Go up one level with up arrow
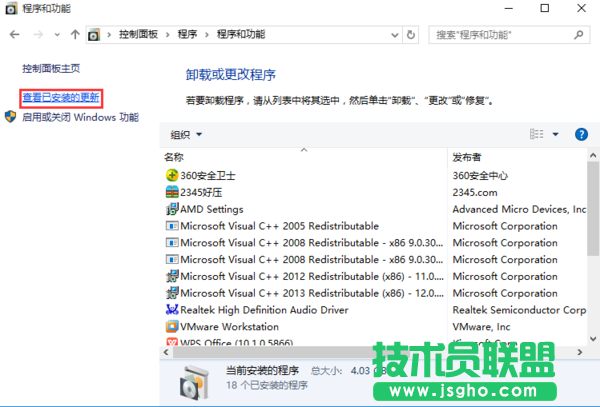This screenshot has height=407, width=600. [x=75, y=35]
